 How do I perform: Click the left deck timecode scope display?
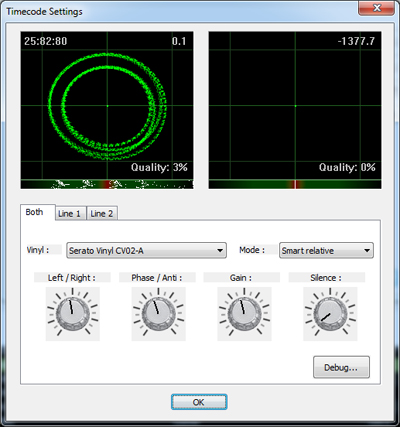tap(107, 105)
